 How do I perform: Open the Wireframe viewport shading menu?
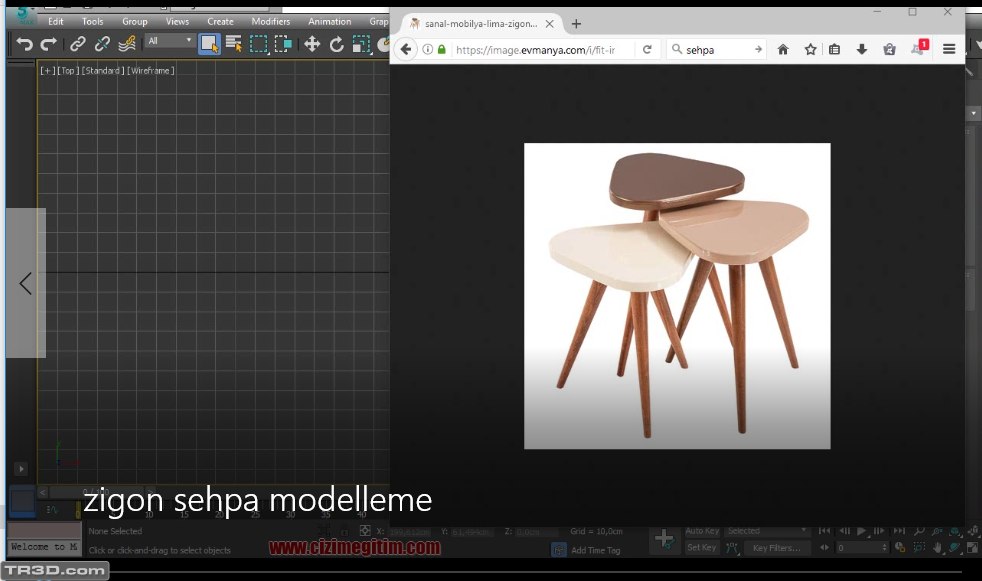tap(151, 71)
